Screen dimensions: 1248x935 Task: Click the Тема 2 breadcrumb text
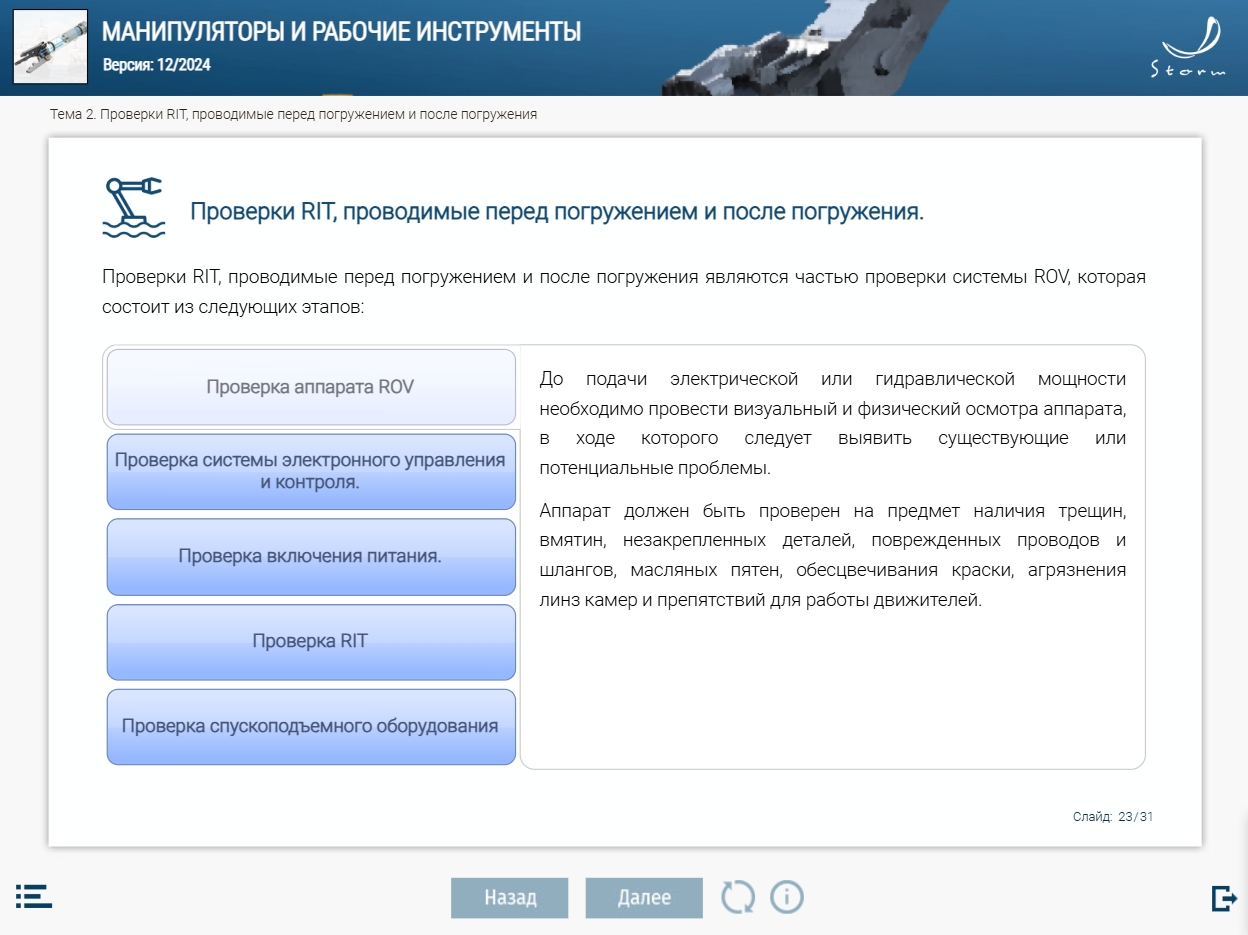[x=293, y=114]
